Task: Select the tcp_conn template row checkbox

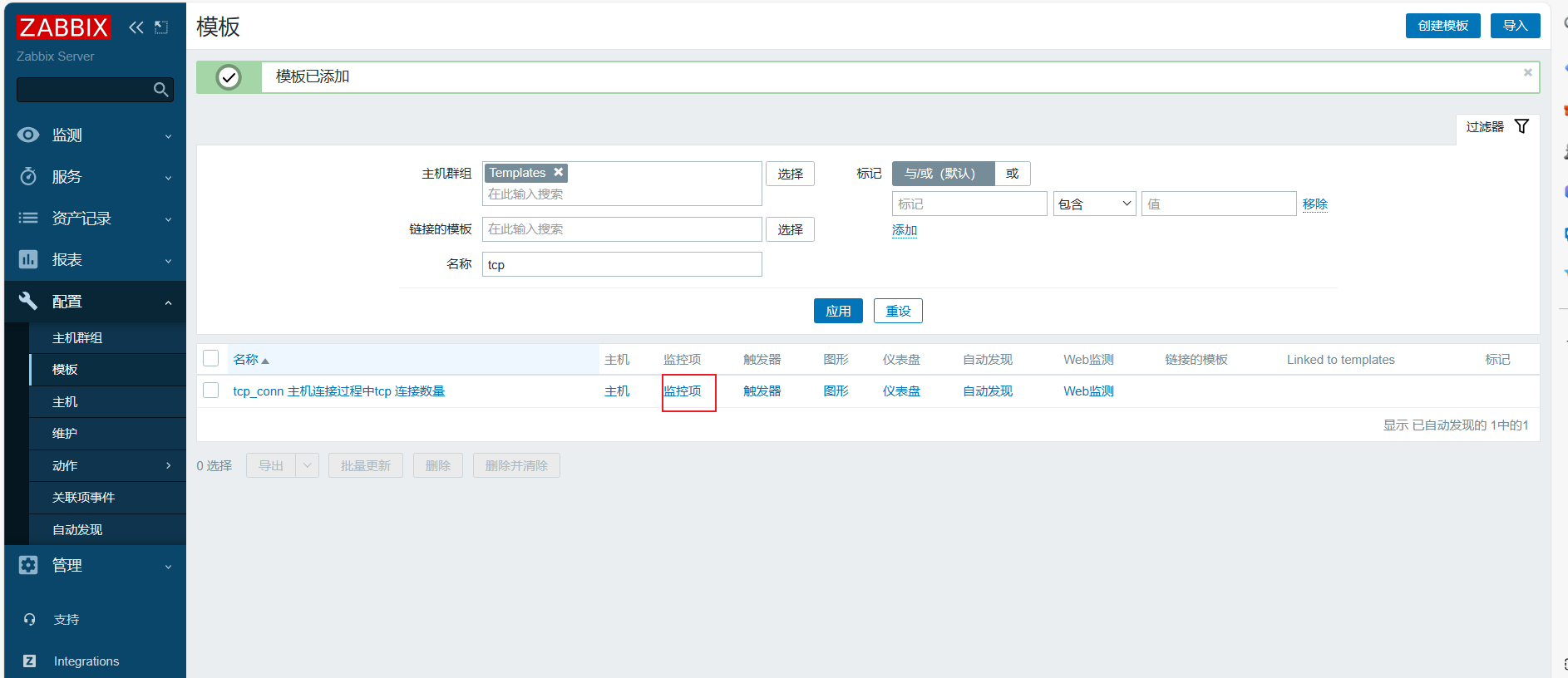Action: coord(211,390)
